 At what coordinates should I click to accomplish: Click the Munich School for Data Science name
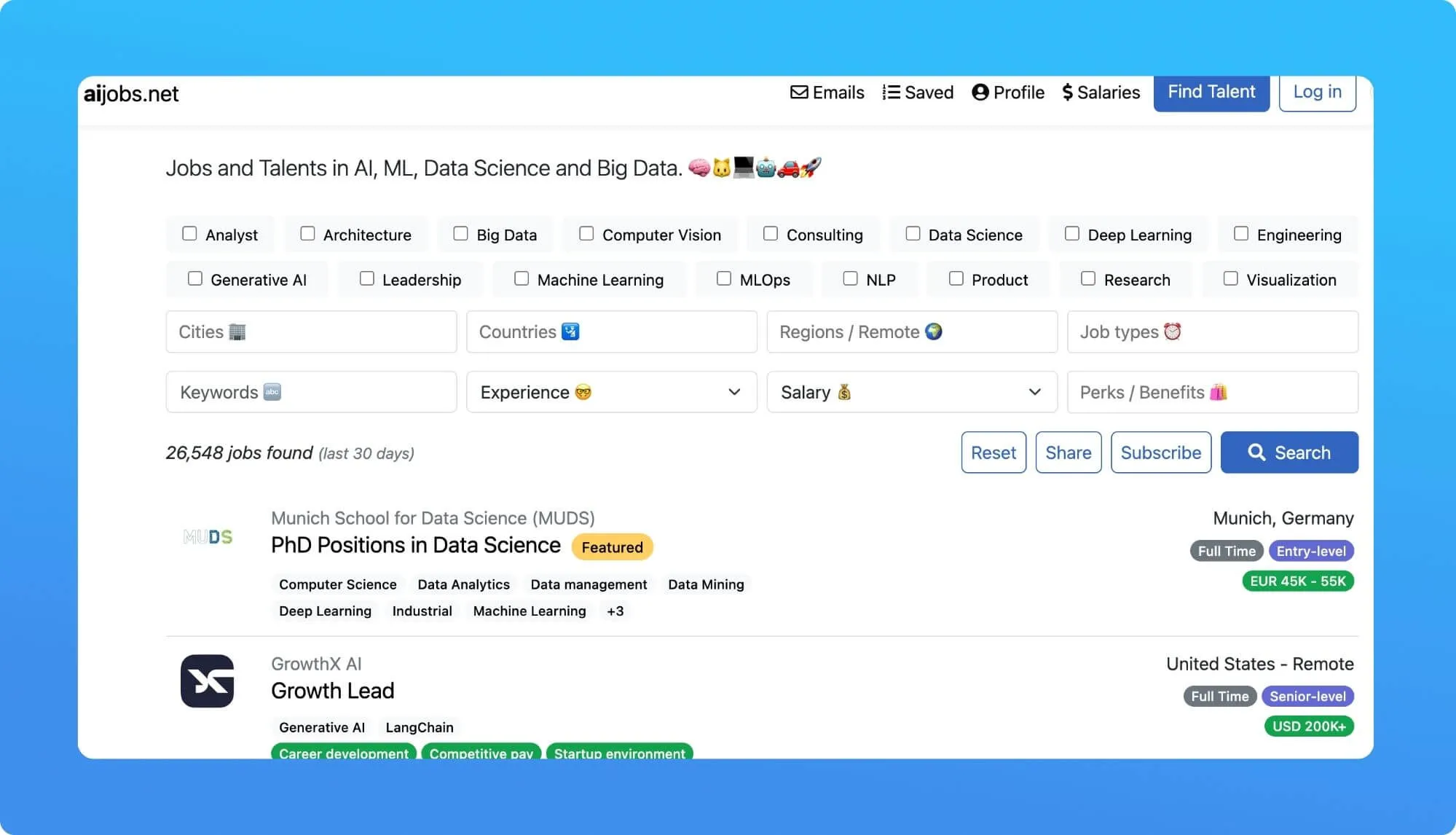[433, 518]
